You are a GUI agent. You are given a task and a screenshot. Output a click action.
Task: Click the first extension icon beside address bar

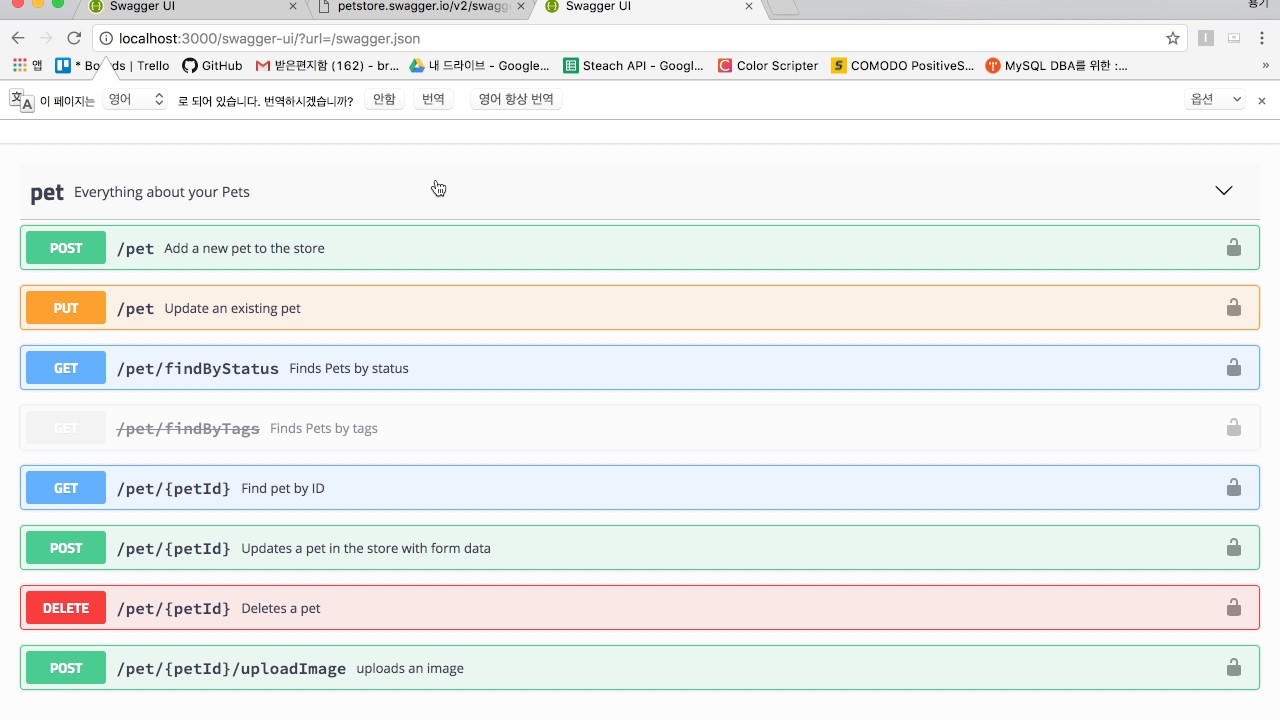pyautogui.click(x=1206, y=38)
